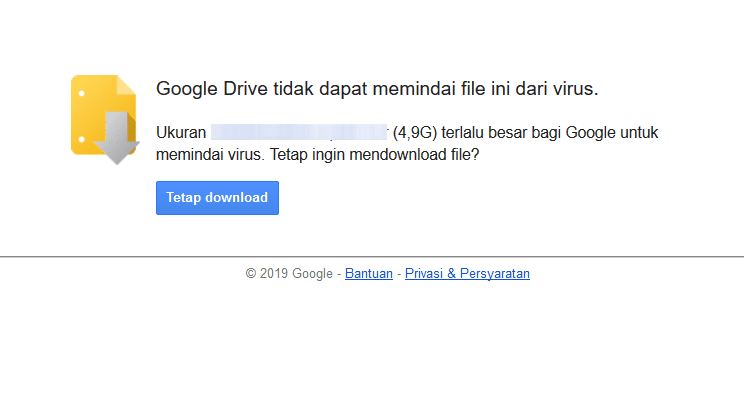Screen dimensions: 744x415
Task: Click the word "virus." ending the heading
Action: tap(574, 89)
